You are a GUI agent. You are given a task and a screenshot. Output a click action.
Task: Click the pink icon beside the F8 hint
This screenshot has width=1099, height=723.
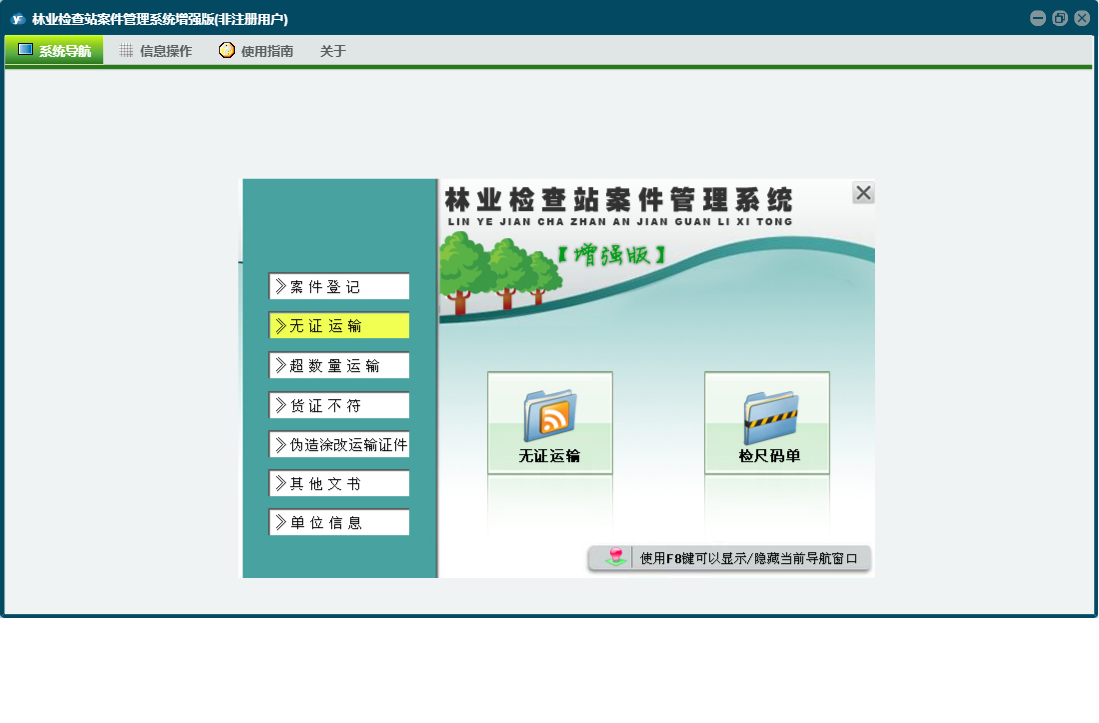click(x=615, y=557)
